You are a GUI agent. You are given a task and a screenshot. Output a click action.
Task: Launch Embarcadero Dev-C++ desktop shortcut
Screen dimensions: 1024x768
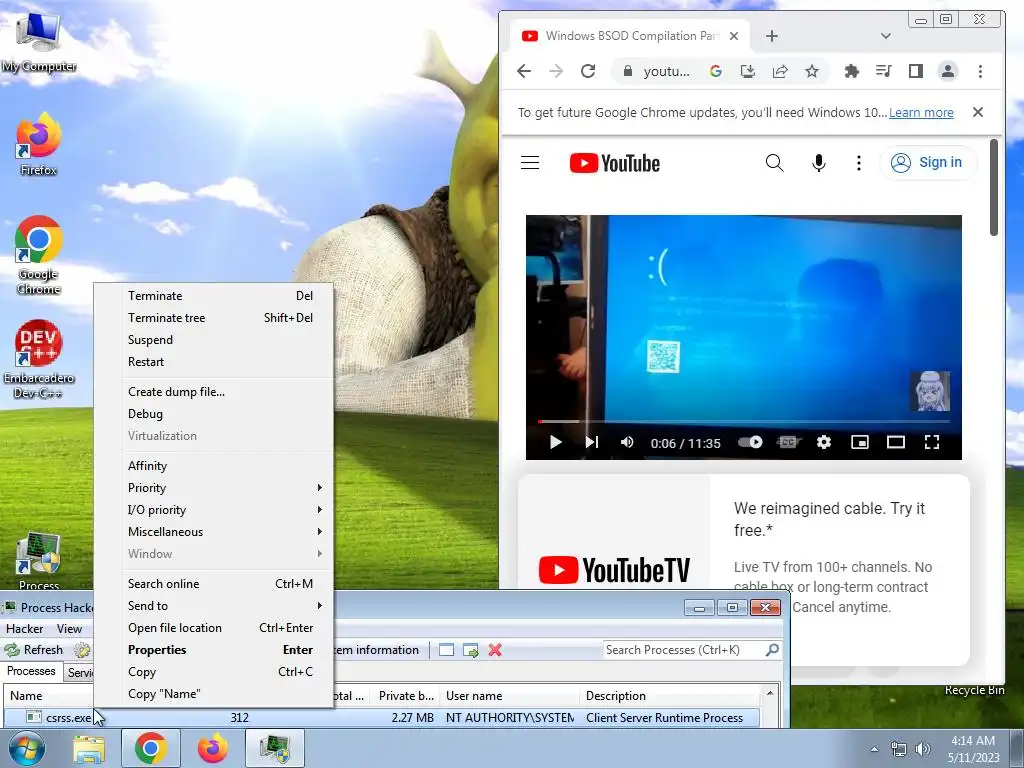[39, 359]
